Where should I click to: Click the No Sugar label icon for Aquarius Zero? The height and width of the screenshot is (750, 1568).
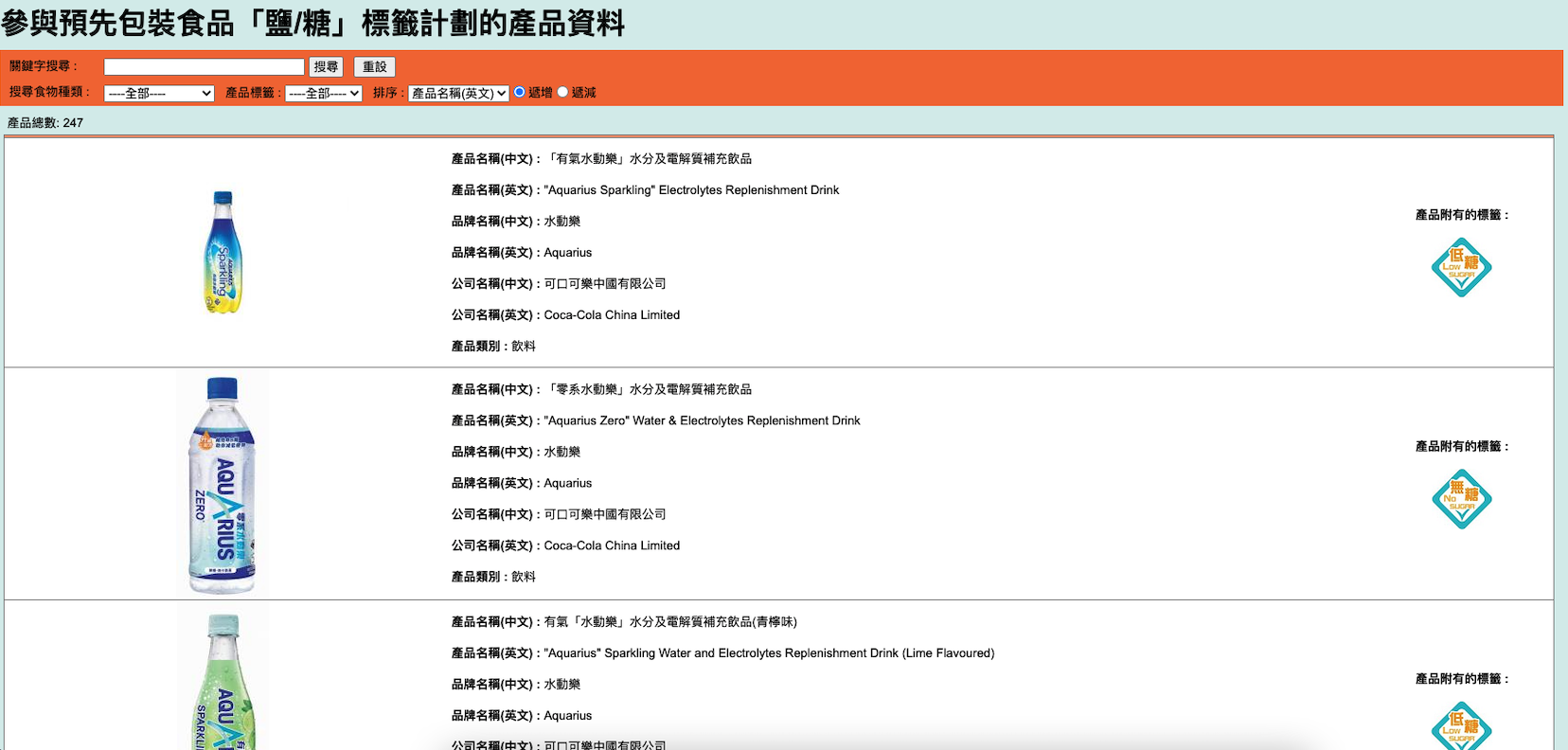click(1461, 499)
